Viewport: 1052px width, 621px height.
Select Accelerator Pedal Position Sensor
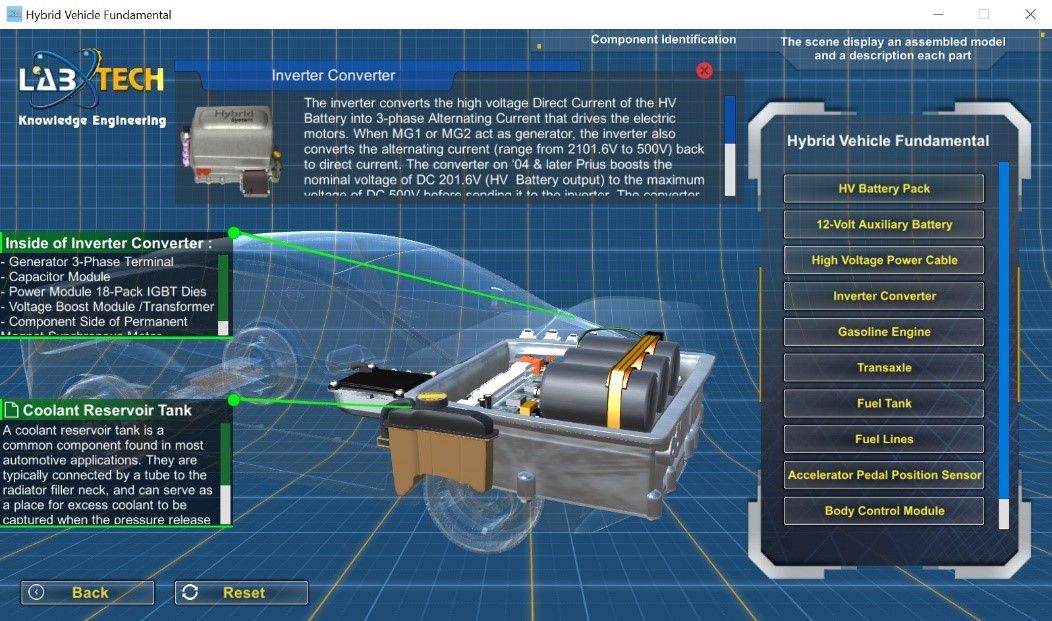point(883,475)
